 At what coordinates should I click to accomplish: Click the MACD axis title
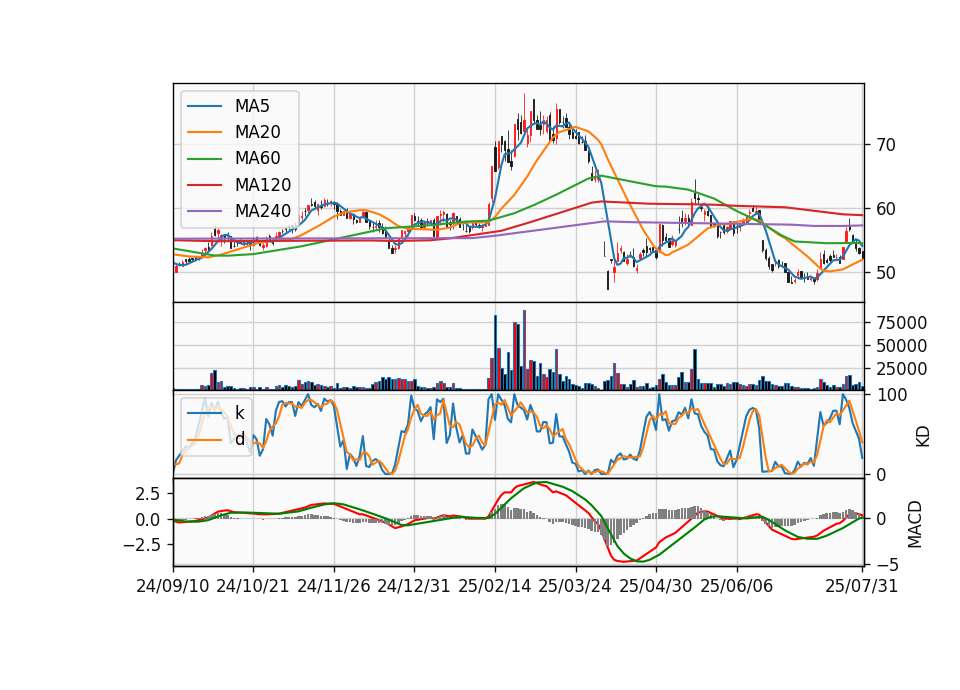click(914, 524)
